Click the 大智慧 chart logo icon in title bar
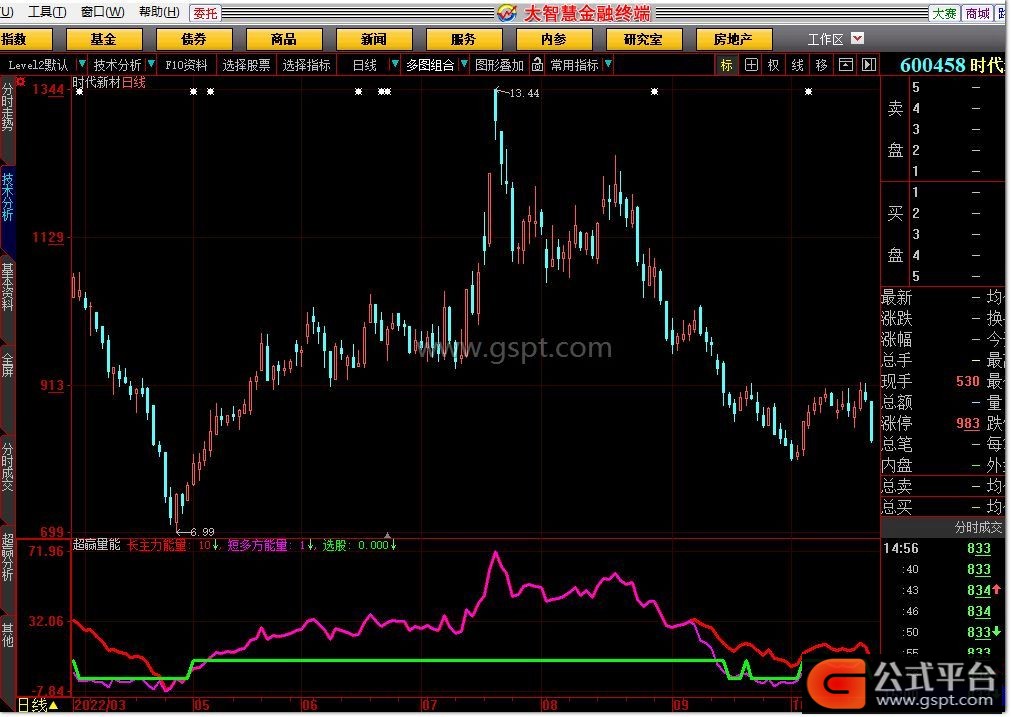This screenshot has height=717, width=1012. click(507, 13)
